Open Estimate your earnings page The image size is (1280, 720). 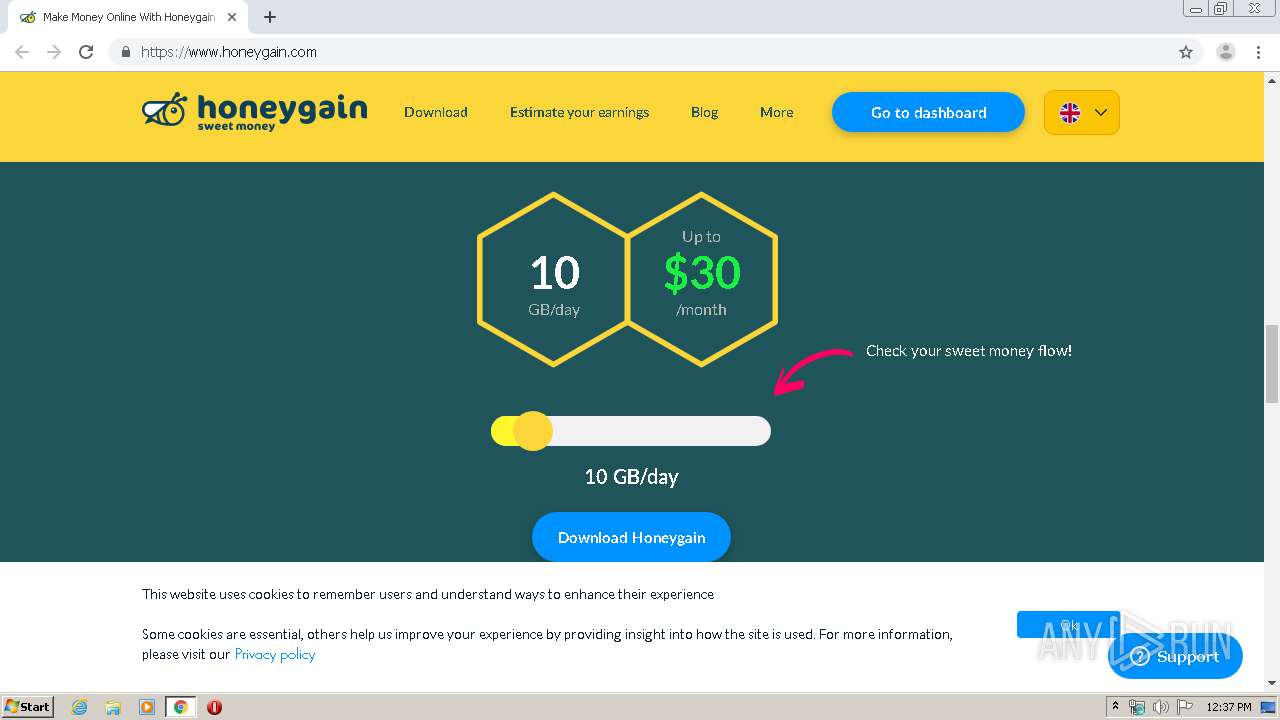tap(579, 112)
